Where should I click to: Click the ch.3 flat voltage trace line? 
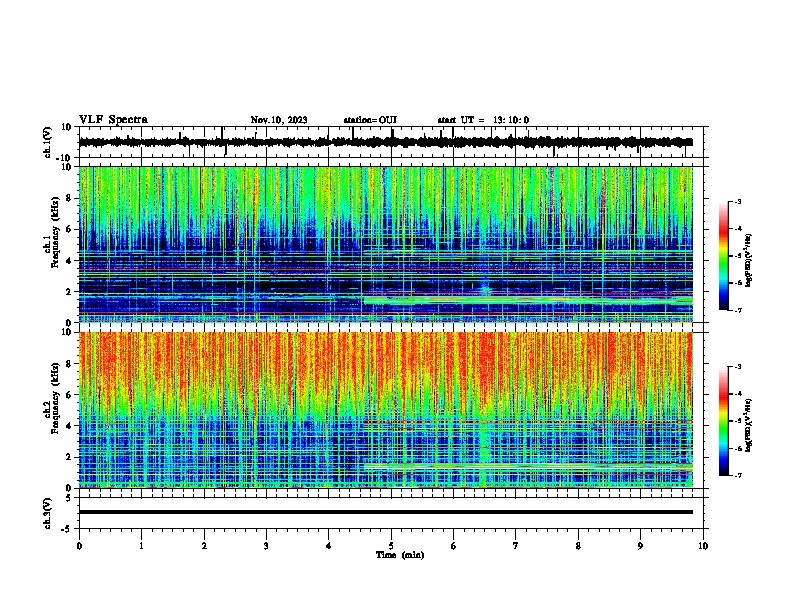385,512
